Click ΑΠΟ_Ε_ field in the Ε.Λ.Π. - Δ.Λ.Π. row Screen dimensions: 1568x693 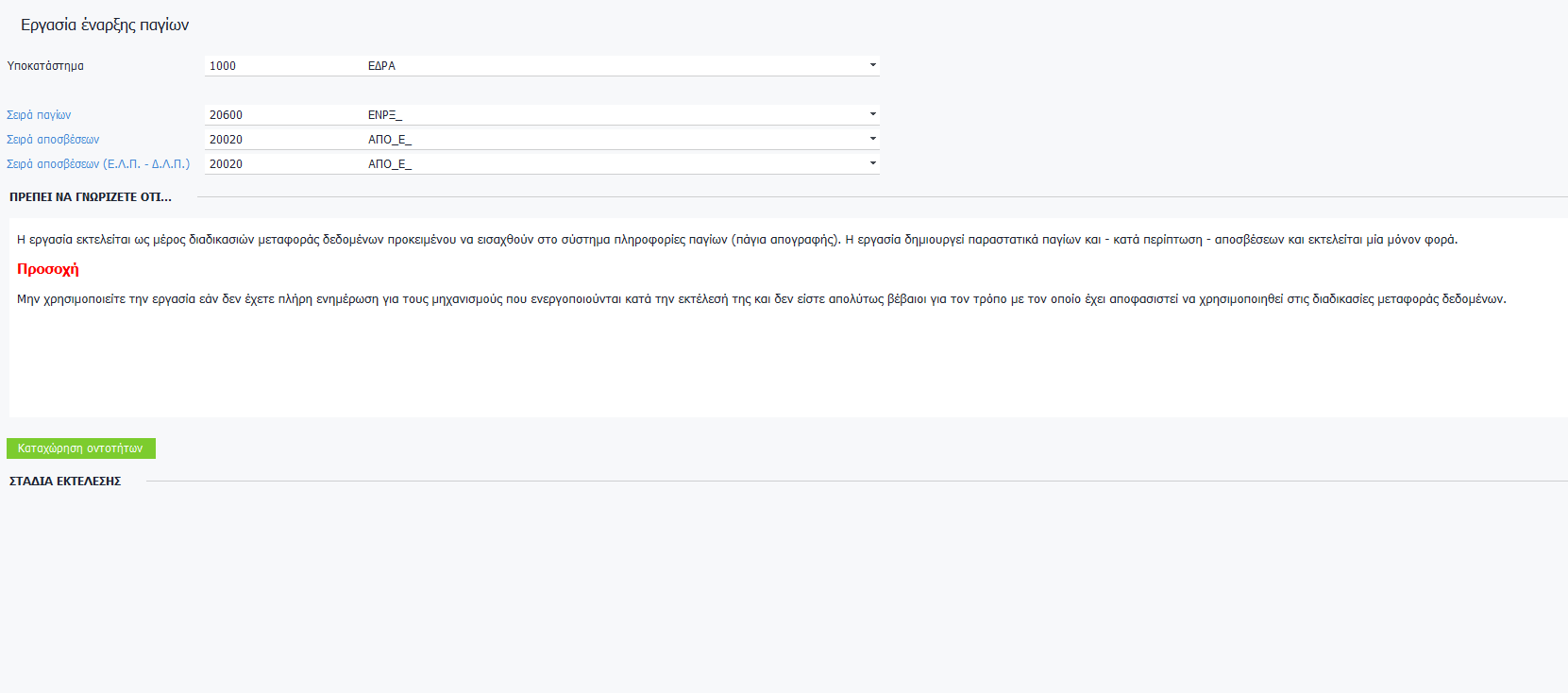[x=614, y=164]
